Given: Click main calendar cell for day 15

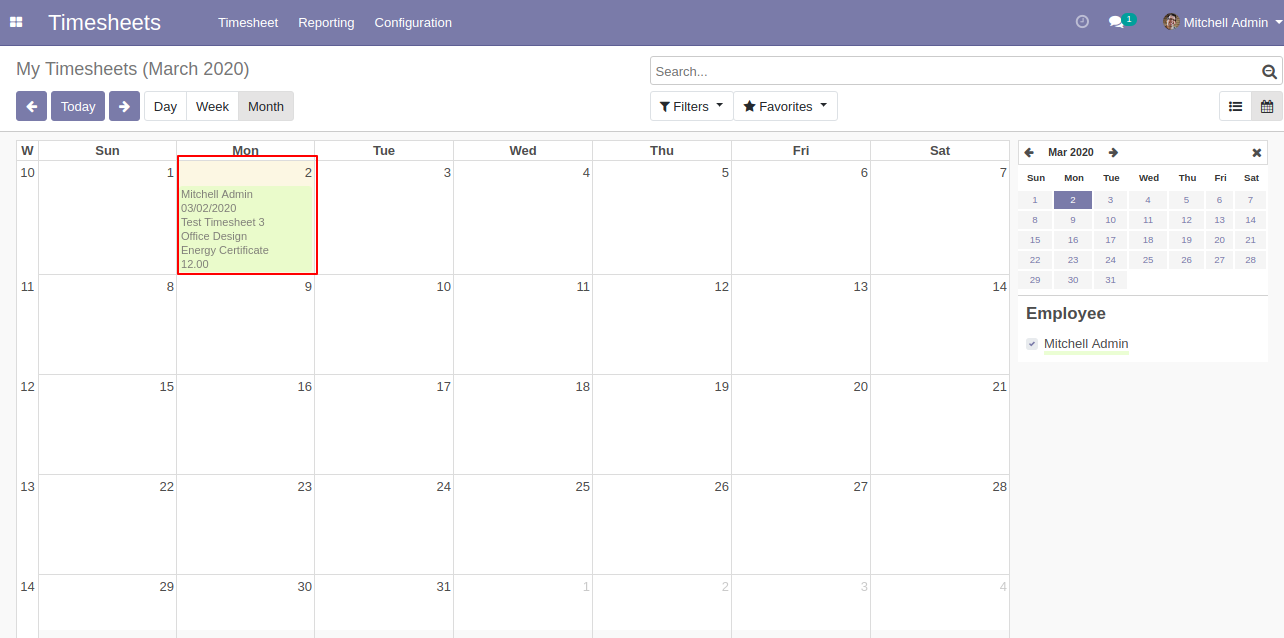Looking at the screenshot, I should click(107, 424).
